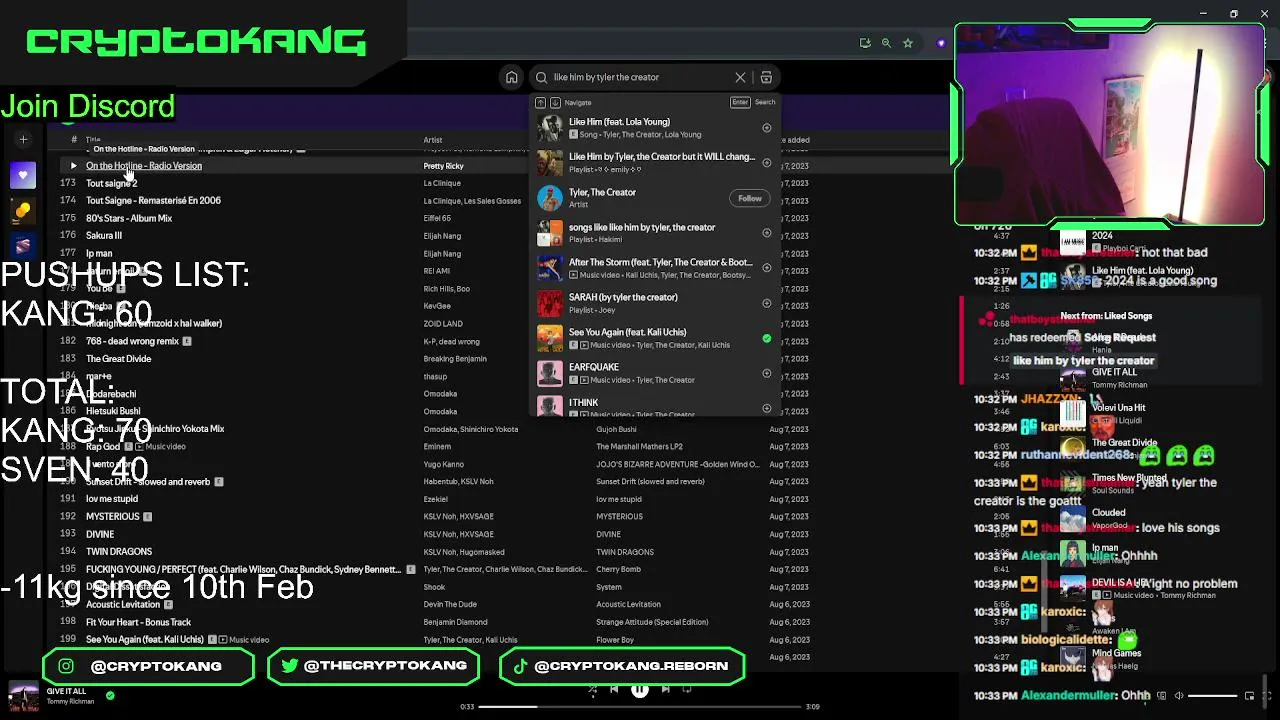Open Pretty Ricky artist link
The image size is (1280, 720).
coord(443,166)
